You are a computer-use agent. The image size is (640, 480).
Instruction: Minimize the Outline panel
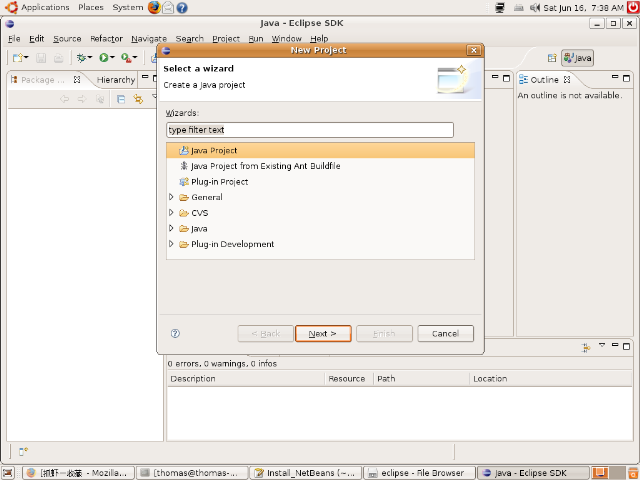[x=615, y=76]
